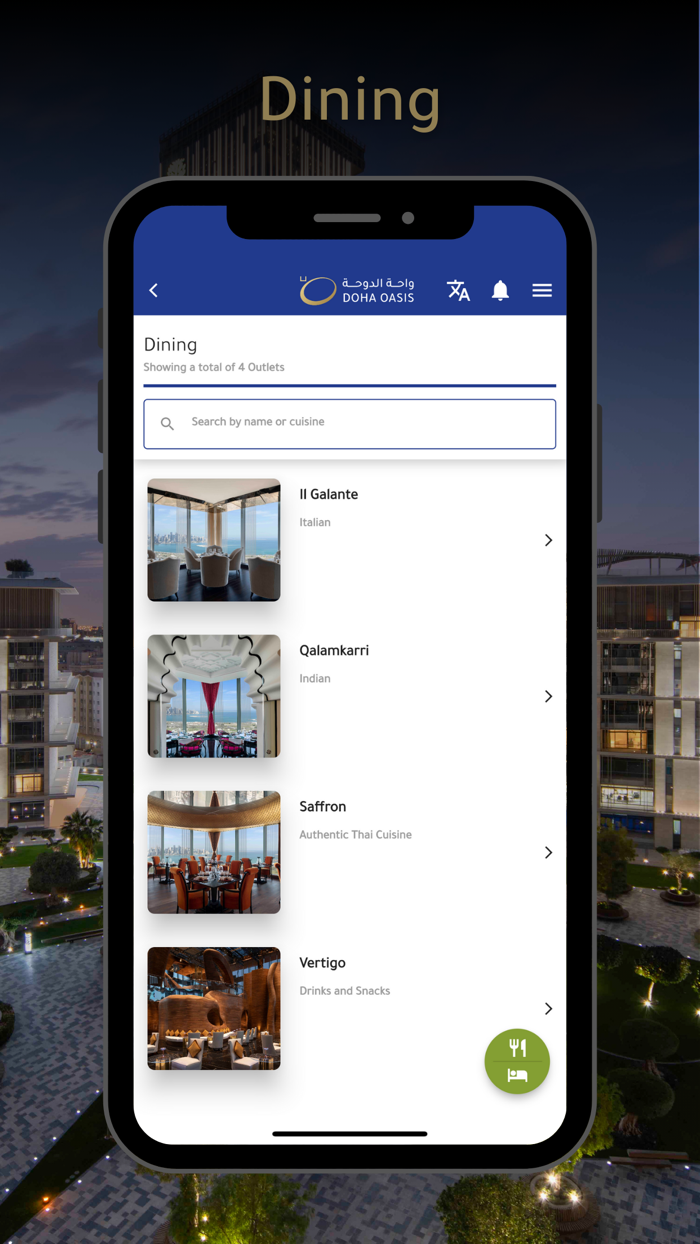Tap the Doha Oasis logo
Screen dimensions: 700x1244
pyautogui.click(x=357, y=290)
